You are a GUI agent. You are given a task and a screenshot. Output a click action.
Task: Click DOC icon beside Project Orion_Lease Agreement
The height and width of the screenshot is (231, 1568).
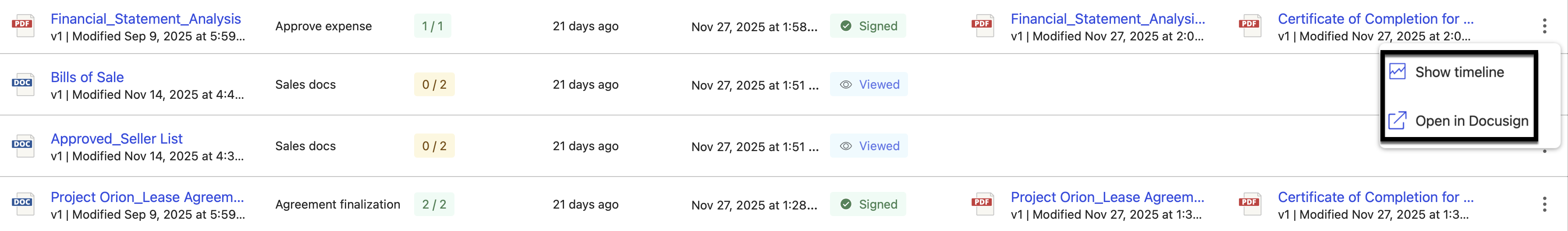click(22, 204)
